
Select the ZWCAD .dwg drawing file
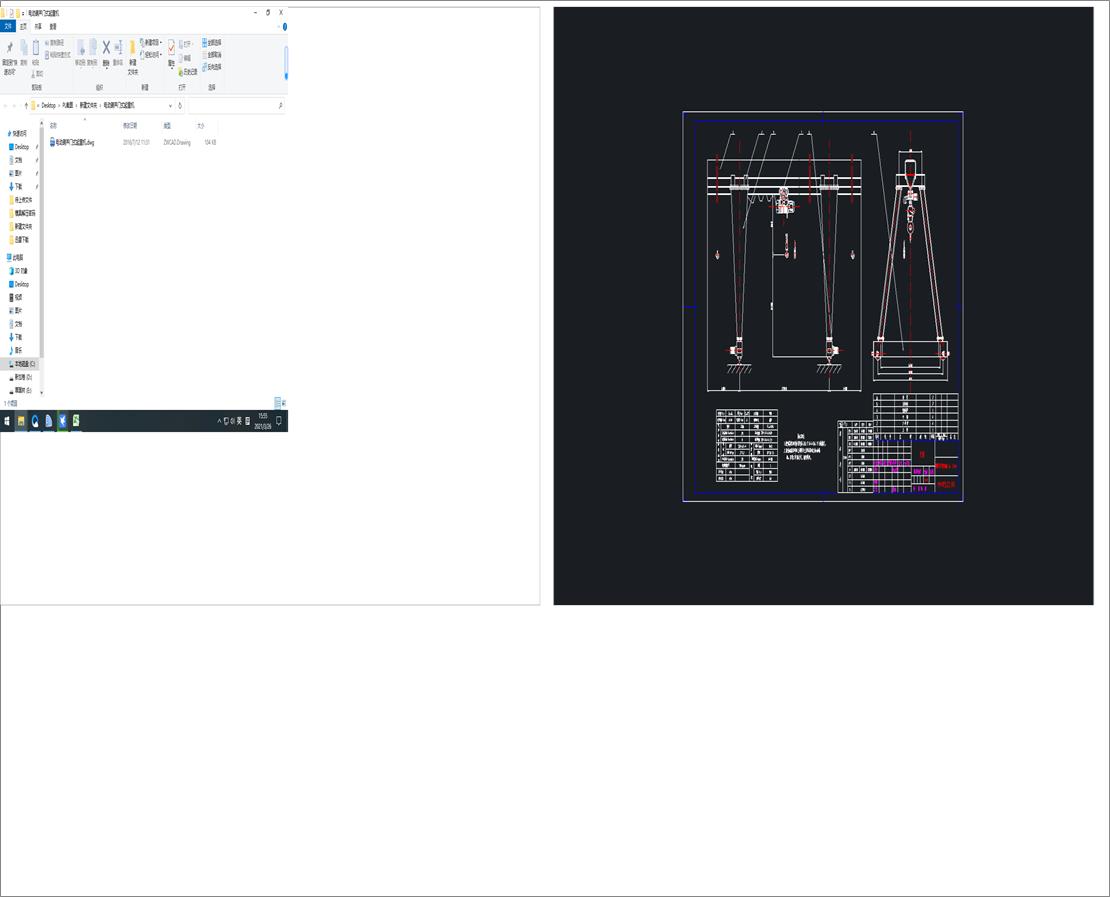coord(73,140)
